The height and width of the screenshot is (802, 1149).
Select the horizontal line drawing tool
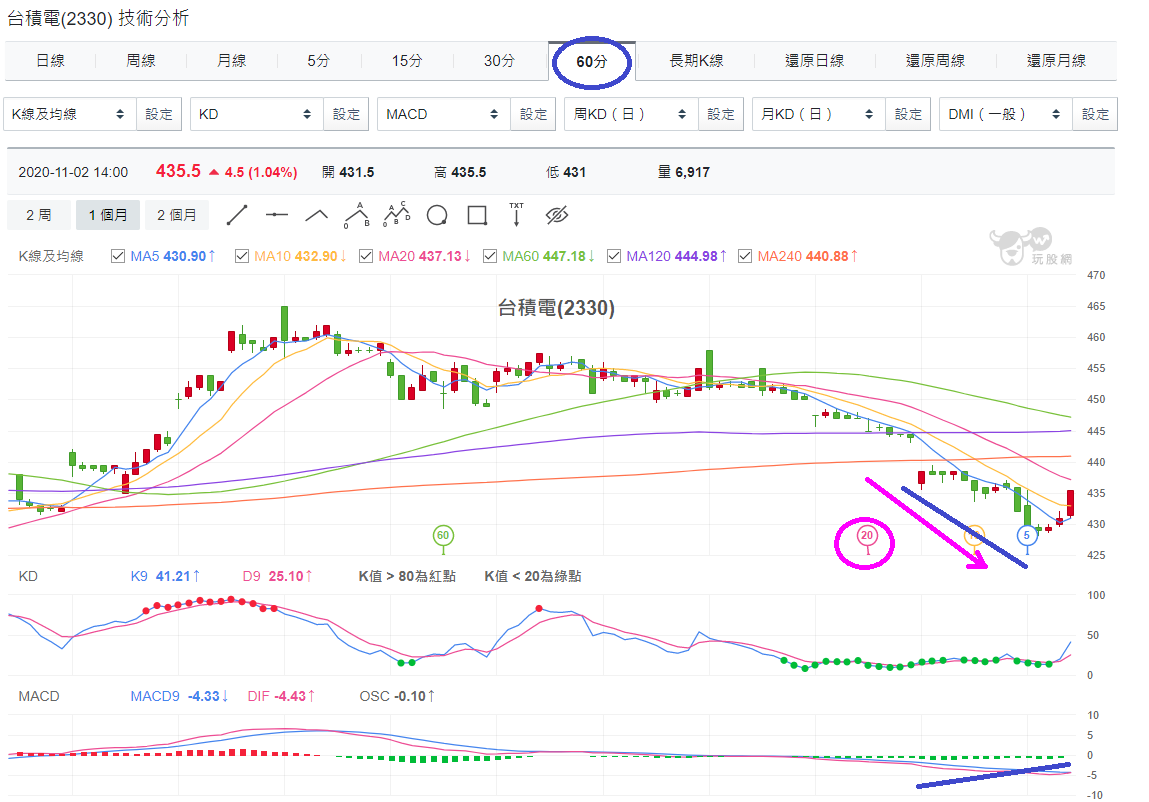click(276, 216)
